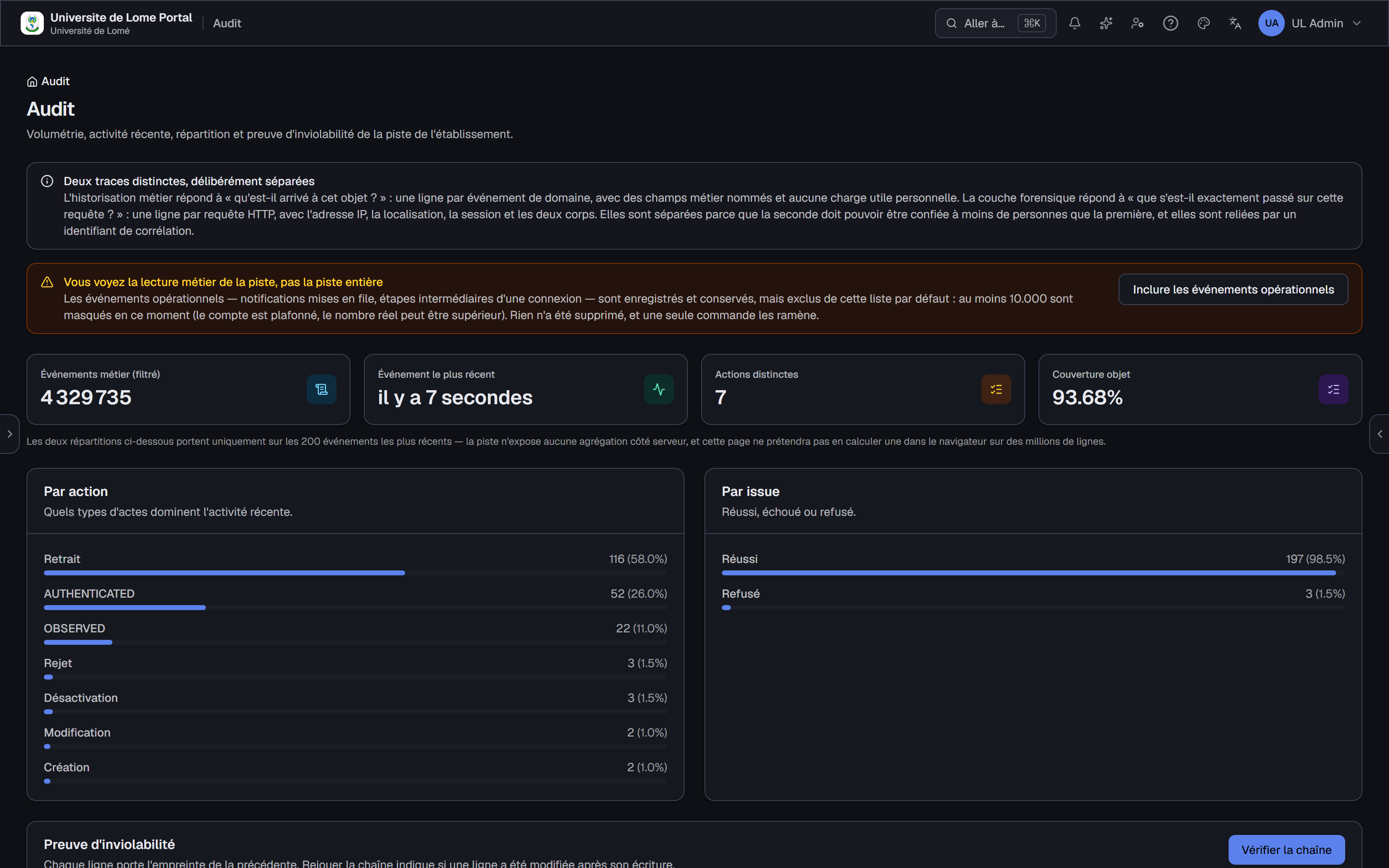The width and height of the screenshot is (1389, 868).
Task: Click the Vérifier la chaîne button
Action: click(x=1286, y=850)
